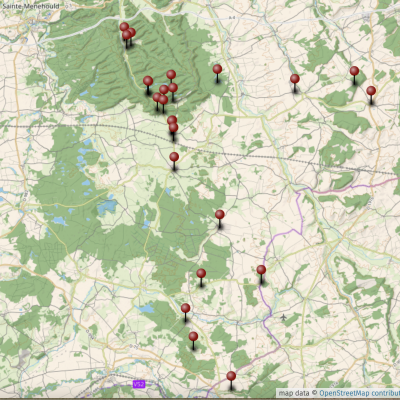Select the pin directly west of the purple-line pin
Image resolution: width=400 pixels, height=400 pixels.
201,274
